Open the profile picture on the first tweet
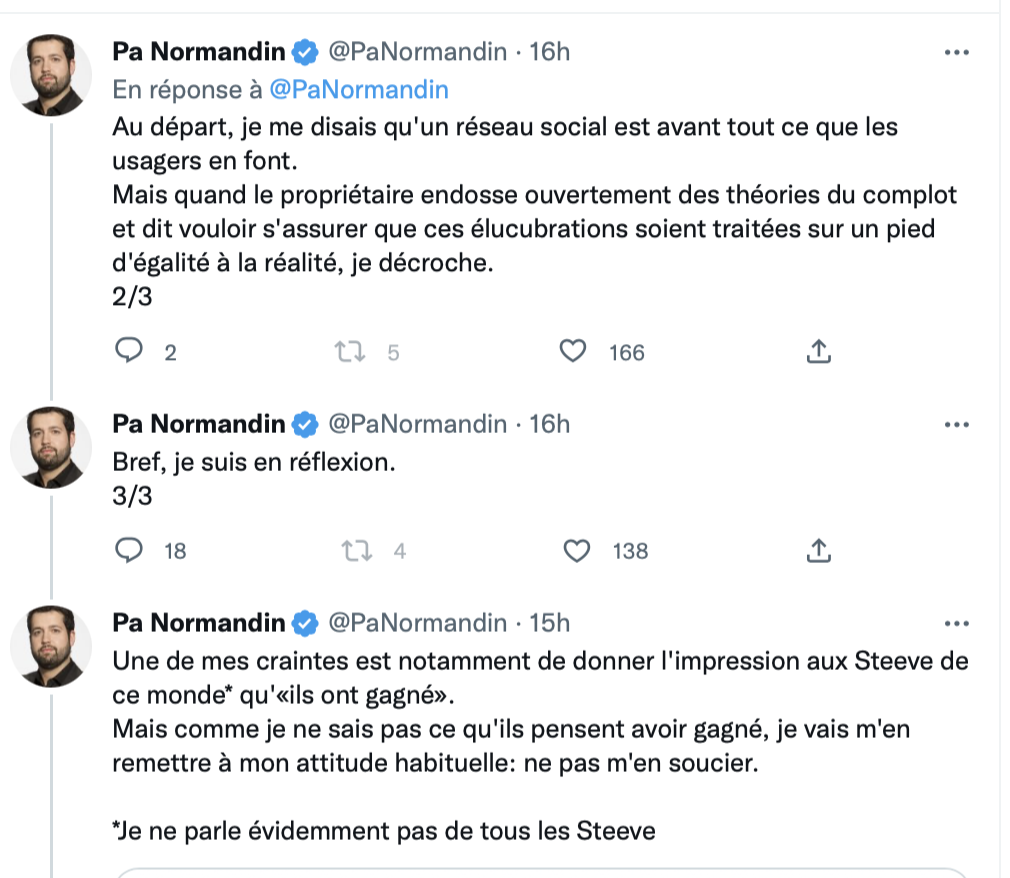 tap(52, 75)
